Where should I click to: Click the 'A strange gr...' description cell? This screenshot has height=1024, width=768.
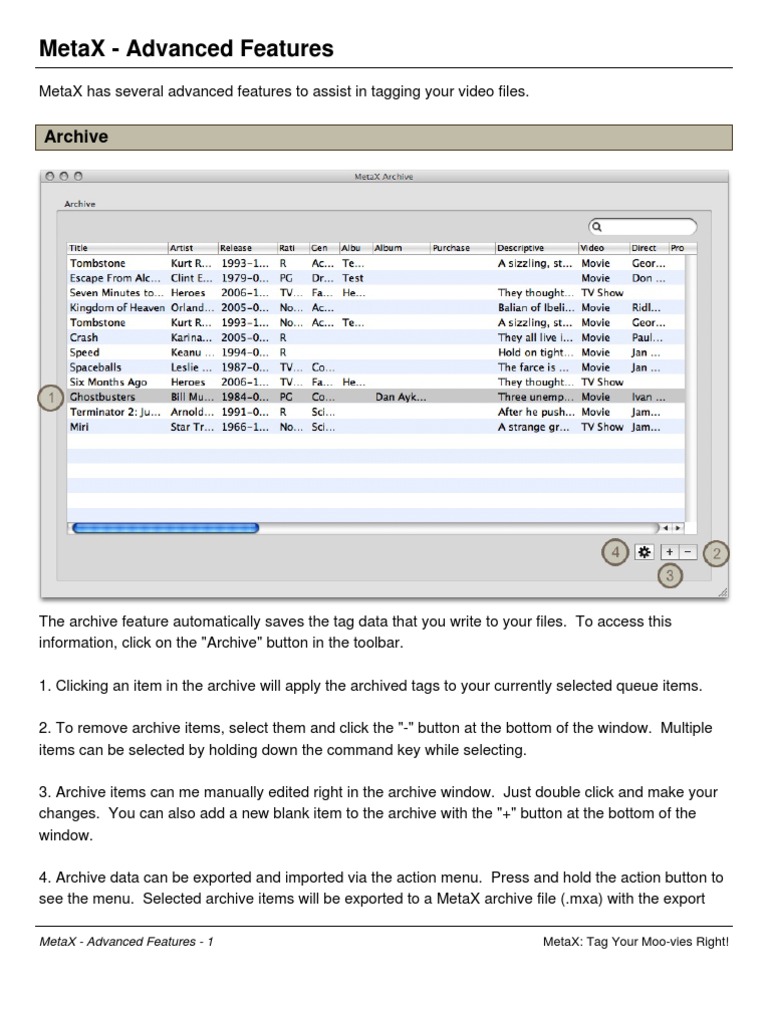point(534,427)
